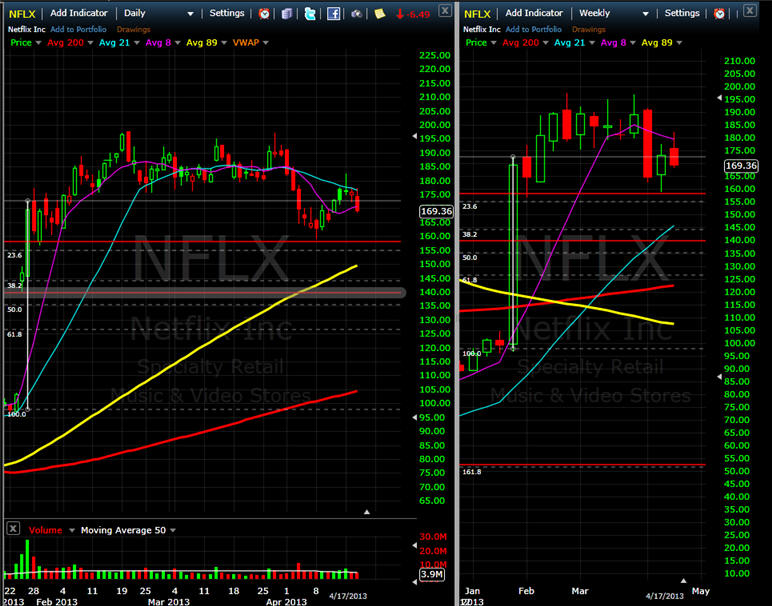Click the stacked pages icon in Daily chart toolbar
Screen dimensions: 772x606
tap(287, 14)
